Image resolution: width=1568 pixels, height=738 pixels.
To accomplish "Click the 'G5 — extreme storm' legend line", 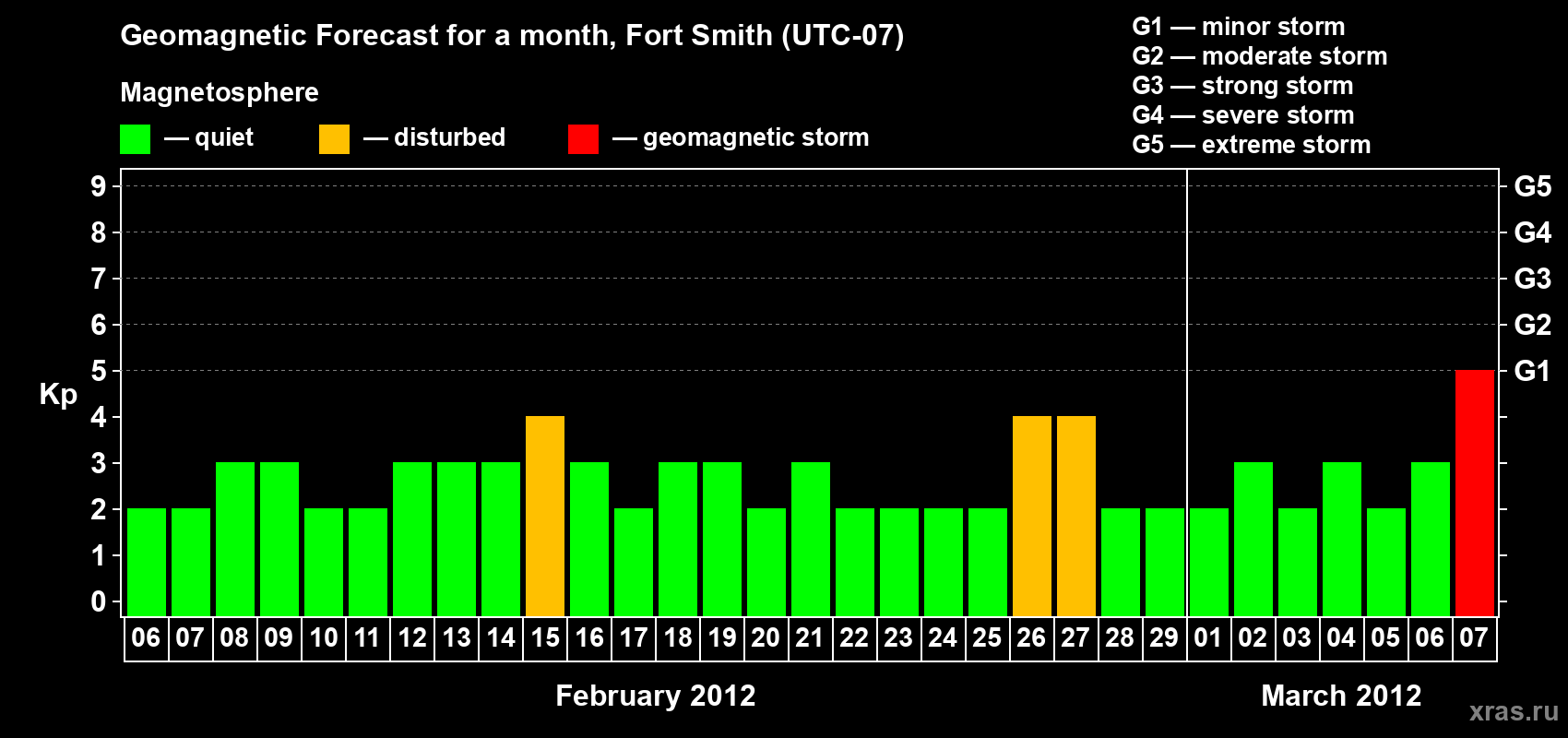I will [1252, 145].
